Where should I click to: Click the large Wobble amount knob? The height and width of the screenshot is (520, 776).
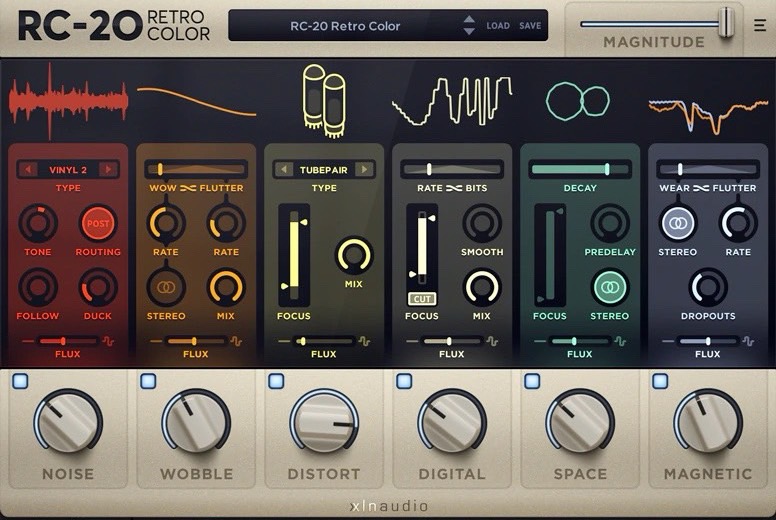coord(196,422)
